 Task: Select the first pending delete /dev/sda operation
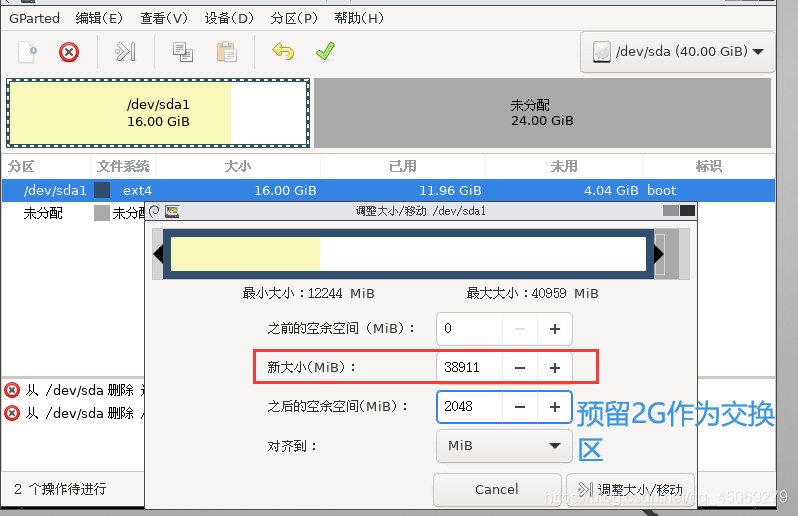74,390
